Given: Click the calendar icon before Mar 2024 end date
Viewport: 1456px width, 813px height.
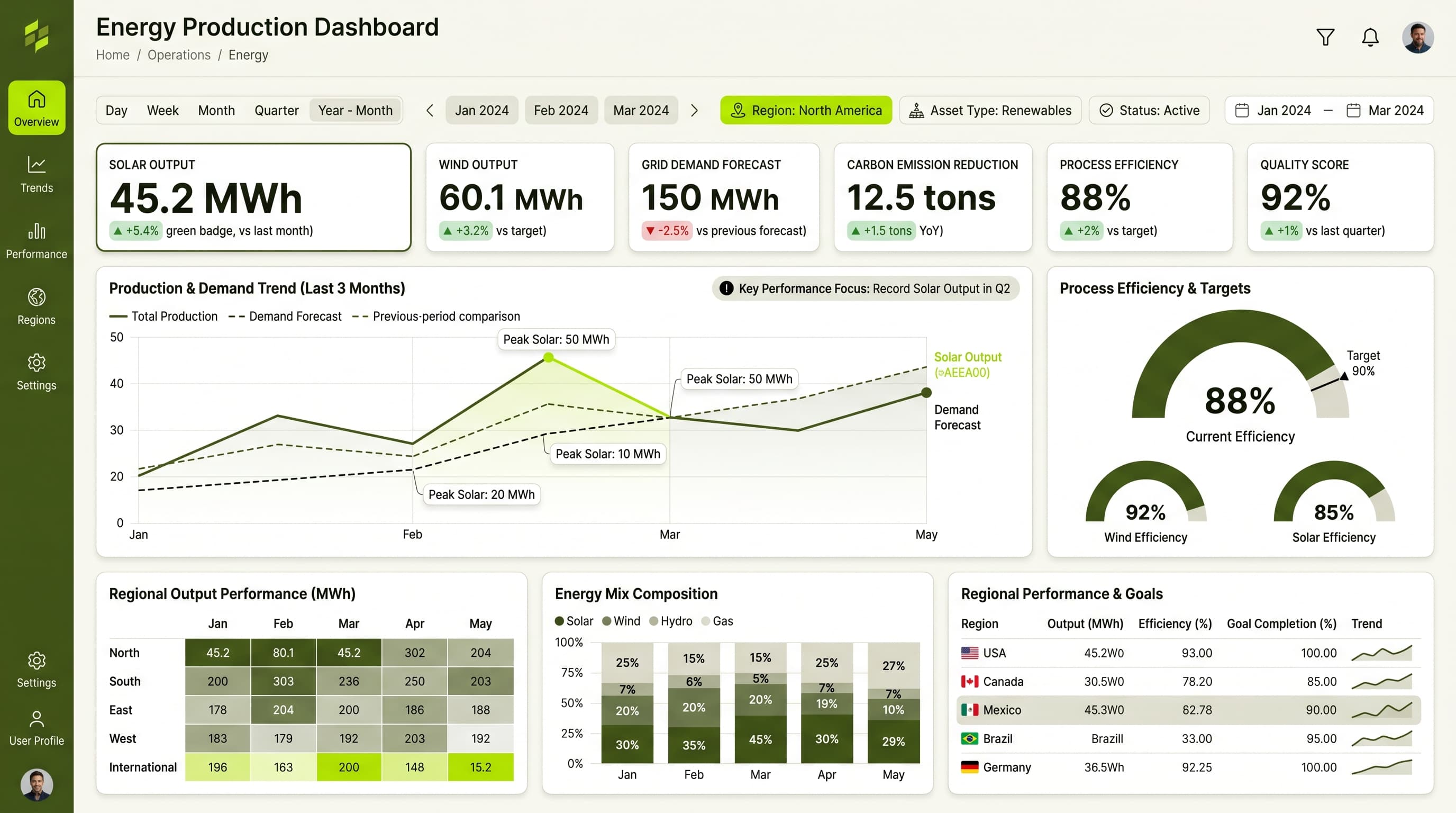Looking at the screenshot, I should 1353,110.
